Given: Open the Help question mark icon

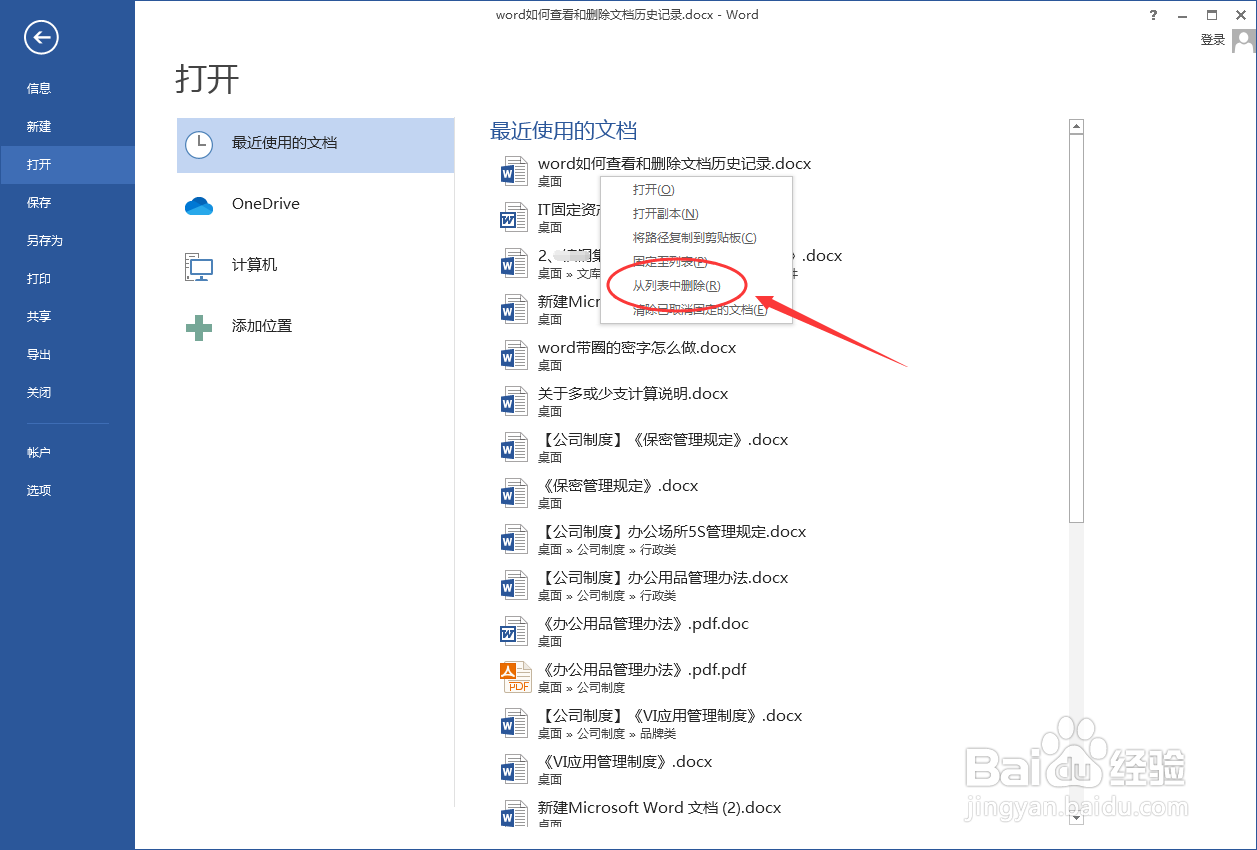Looking at the screenshot, I should point(1153,15).
